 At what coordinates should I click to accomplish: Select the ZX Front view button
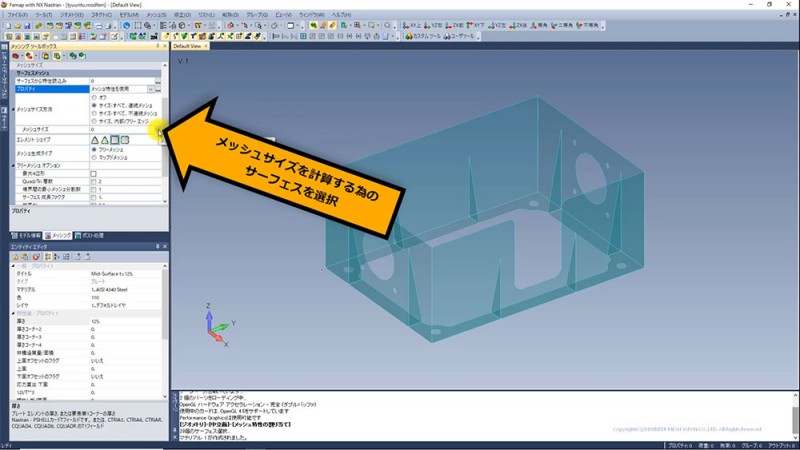click(454, 26)
